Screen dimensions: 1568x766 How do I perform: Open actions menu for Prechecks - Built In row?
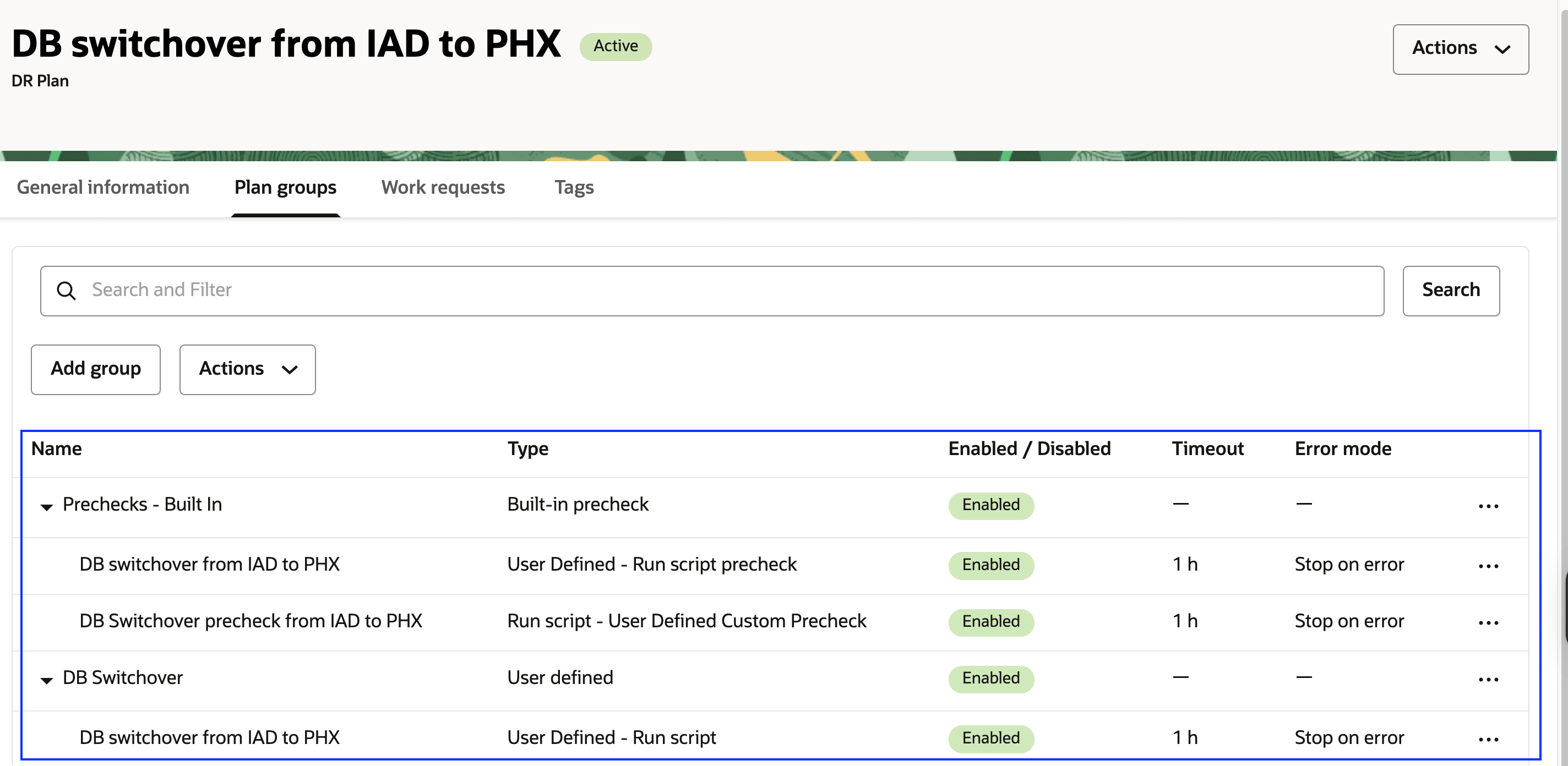coord(1489,506)
